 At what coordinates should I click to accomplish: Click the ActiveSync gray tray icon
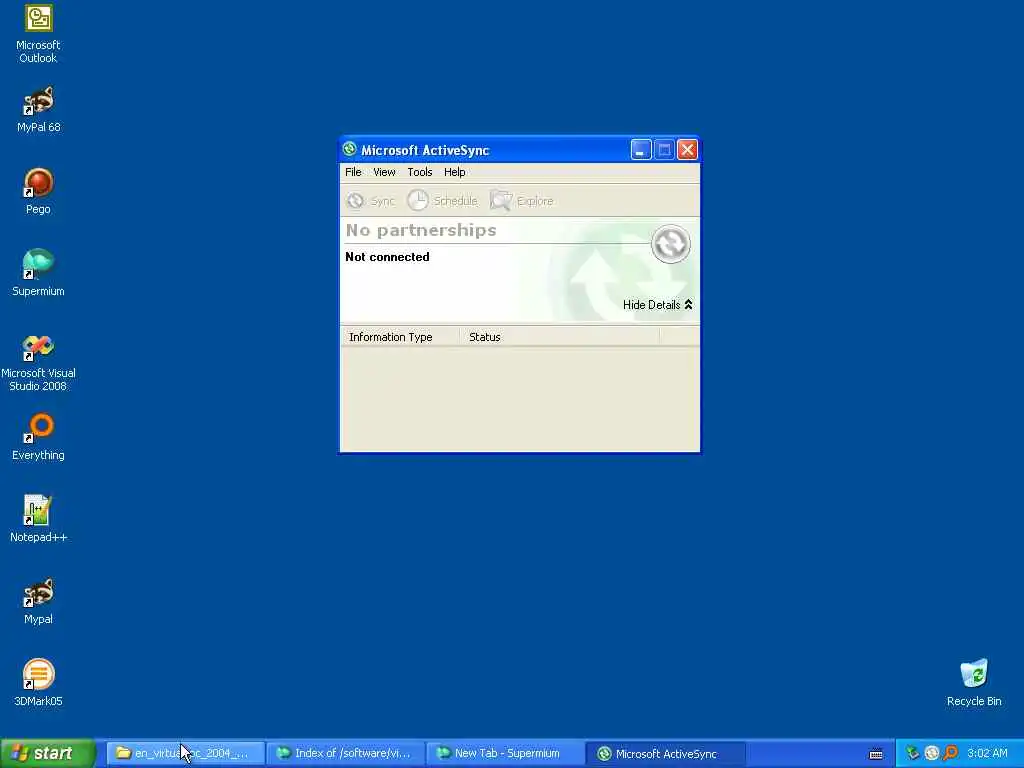(932, 754)
